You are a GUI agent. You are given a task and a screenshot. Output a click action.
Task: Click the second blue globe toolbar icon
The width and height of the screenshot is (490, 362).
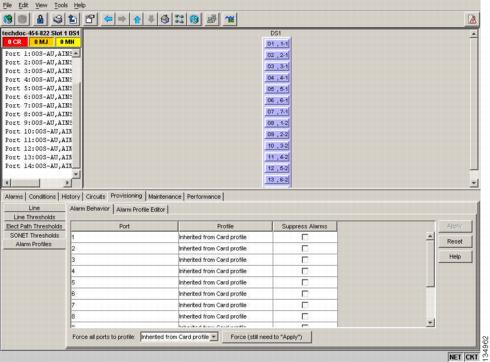tap(195, 19)
